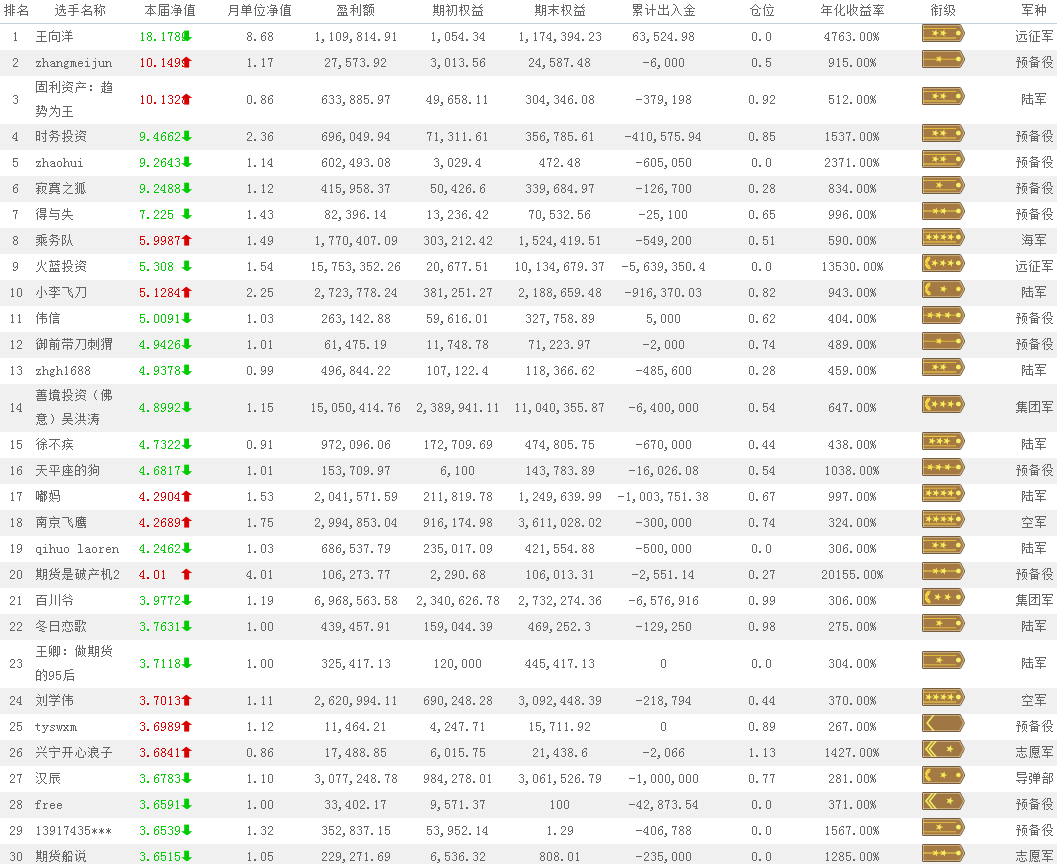Open player 寂寞之狐
Image resolution: width=1057 pixels, height=864 pixels.
(61, 189)
